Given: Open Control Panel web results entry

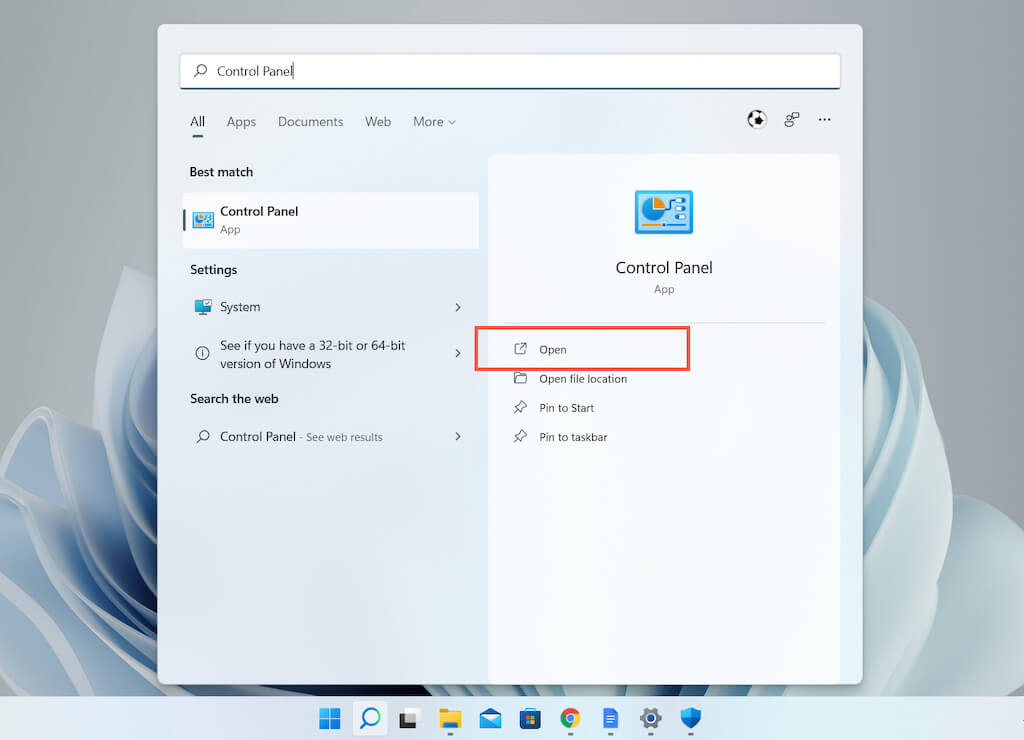Looking at the screenshot, I should pyautogui.click(x=328, y=436).
